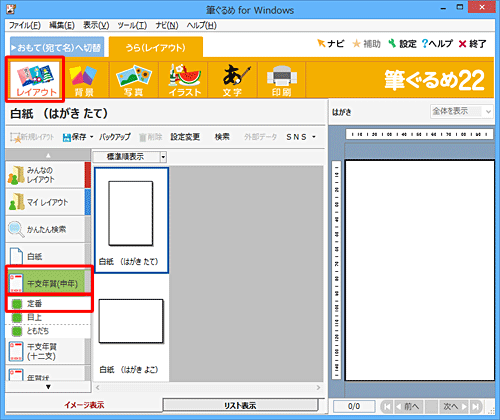Open 設定 settings in top bar
The image size is (500, 420).
402,44
